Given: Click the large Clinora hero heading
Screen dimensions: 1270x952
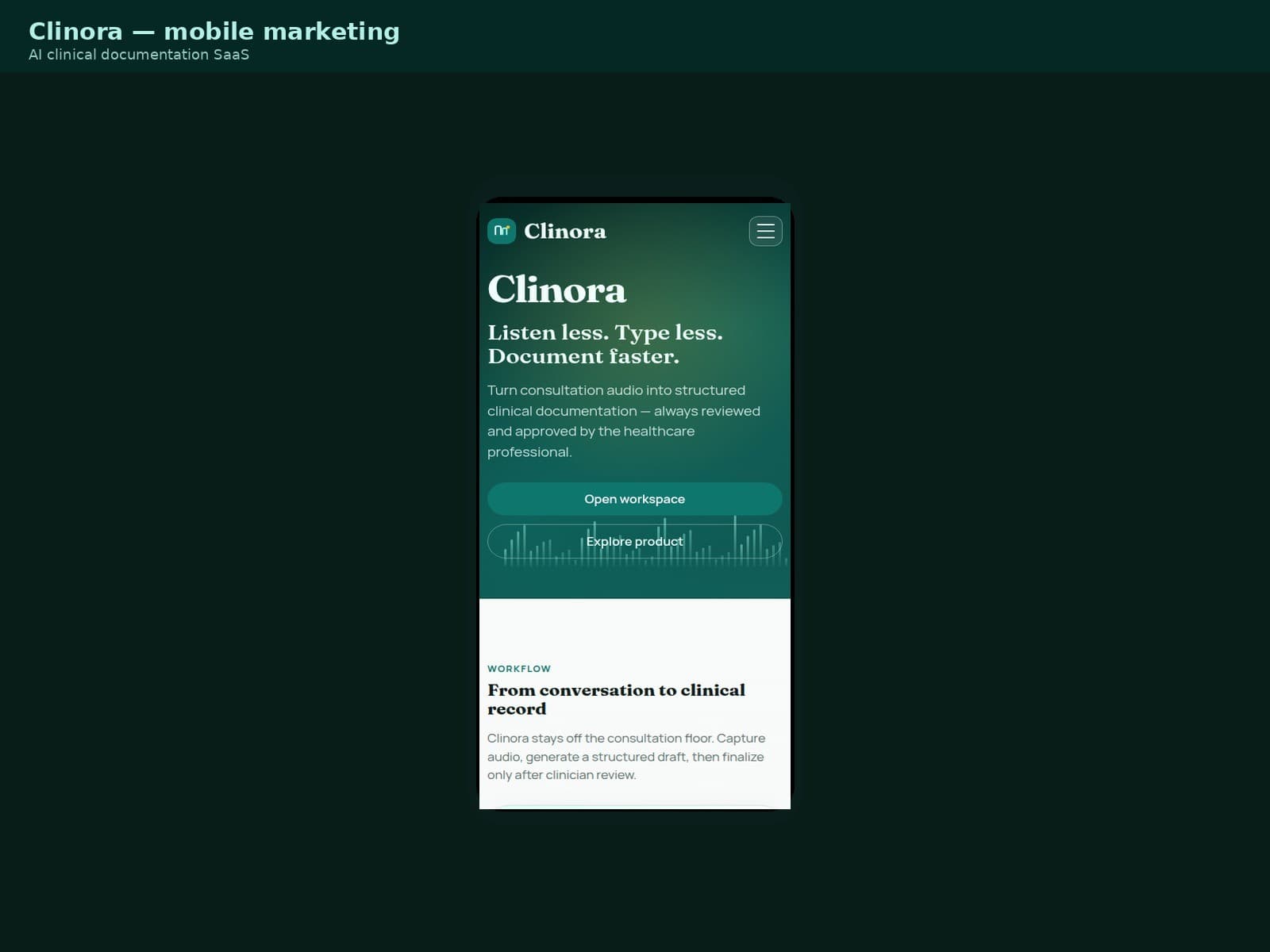Looking at the screenshot, I should pyautogui.click(x=556, y=290).
